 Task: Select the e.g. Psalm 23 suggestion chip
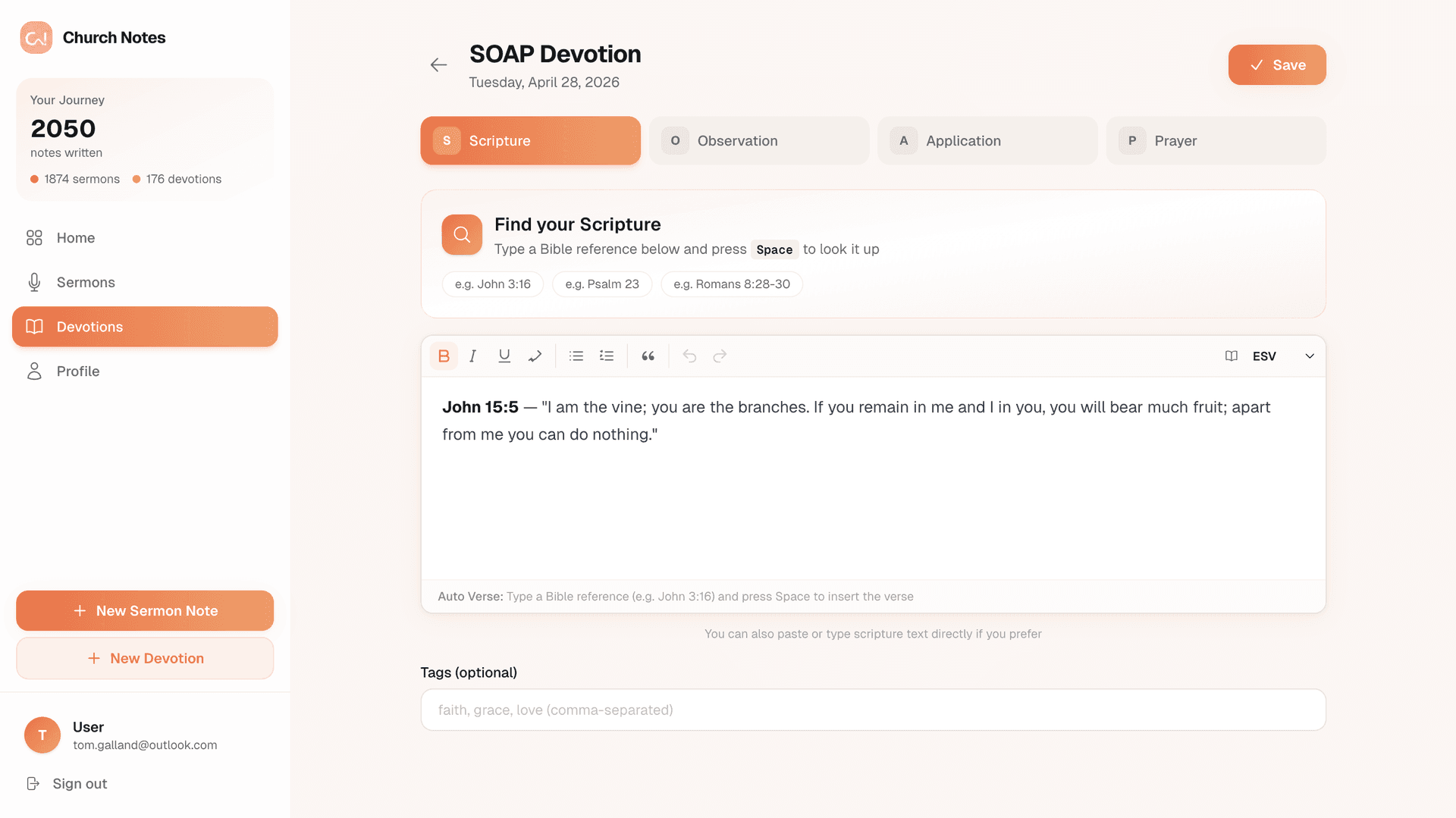[x=601, y=284]
